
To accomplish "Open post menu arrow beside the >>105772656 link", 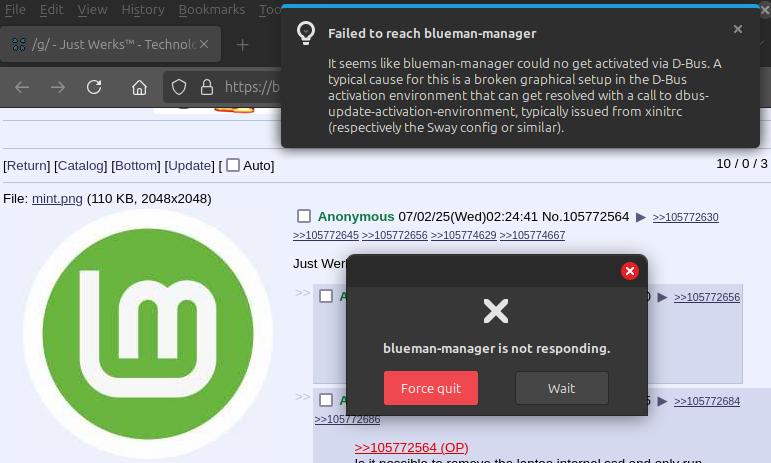I will [x=662, y=297].
